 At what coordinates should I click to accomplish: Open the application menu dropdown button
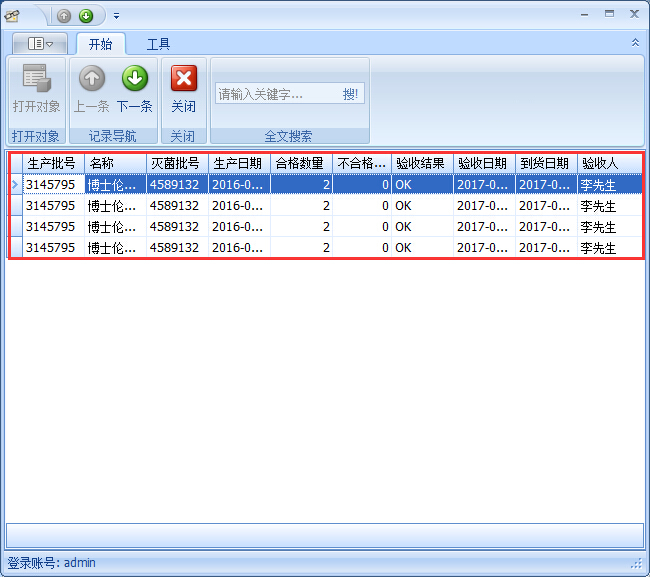(x=41, y=44)
